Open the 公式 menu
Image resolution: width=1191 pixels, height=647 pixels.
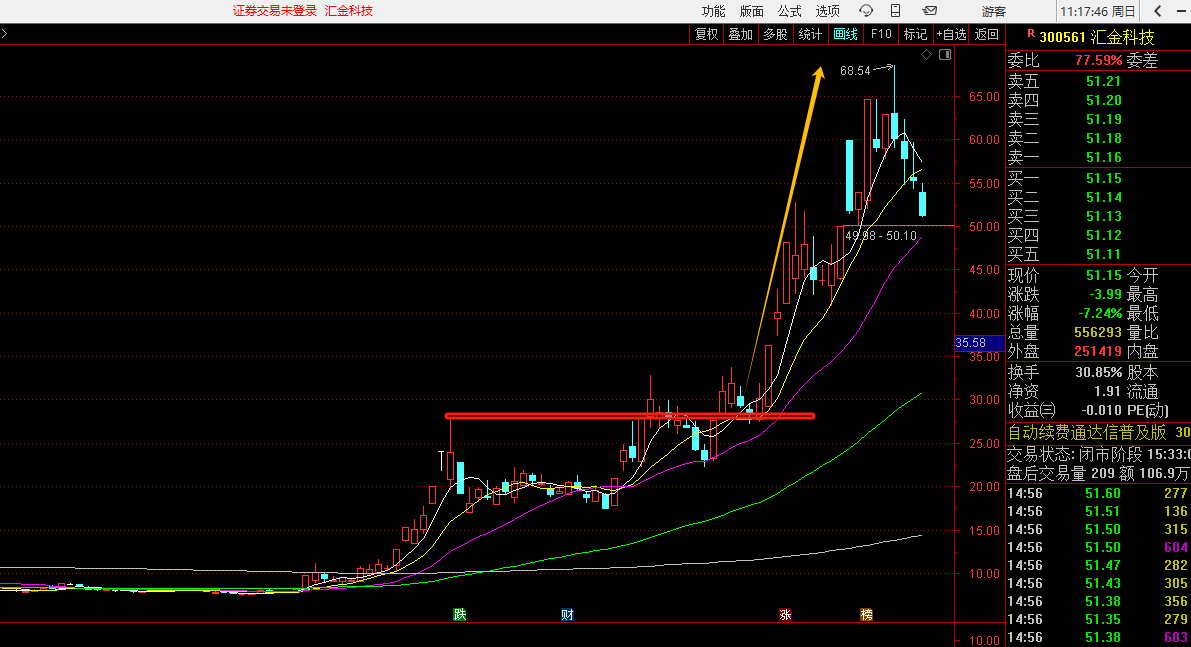(789, 11)
